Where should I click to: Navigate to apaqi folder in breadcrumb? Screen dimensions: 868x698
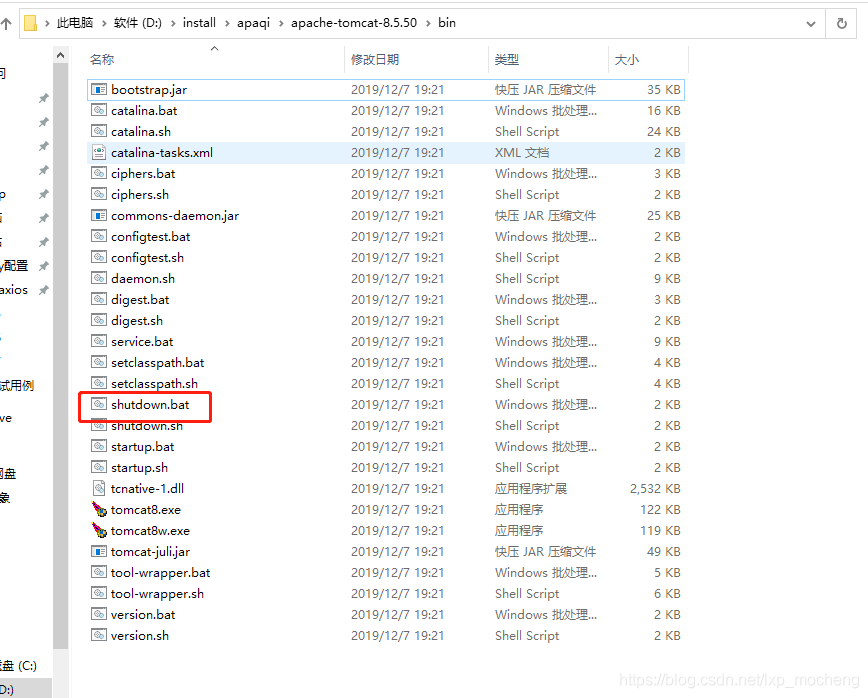[x=254, y=23]
